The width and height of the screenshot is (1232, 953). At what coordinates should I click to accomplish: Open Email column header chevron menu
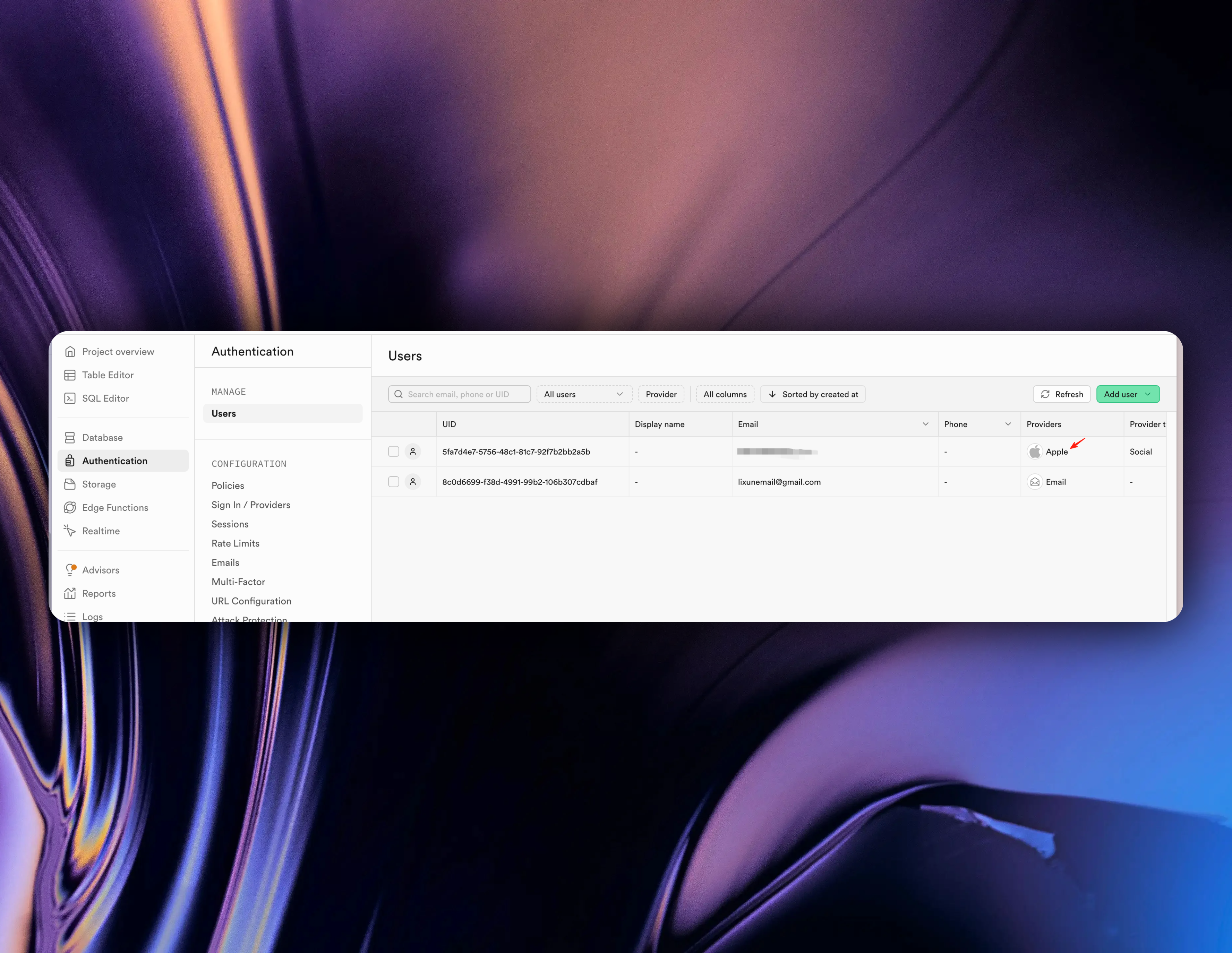click(x=926, y=424)
